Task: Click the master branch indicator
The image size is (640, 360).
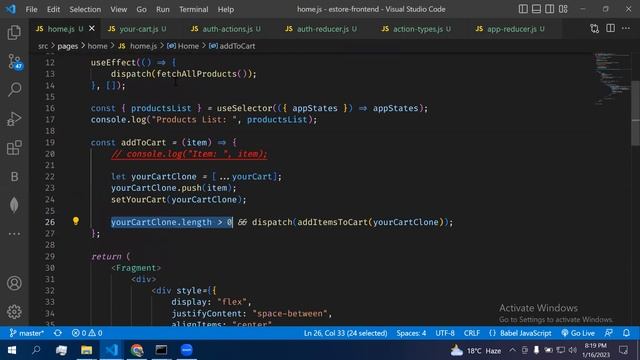Action: tap(26, 333)
